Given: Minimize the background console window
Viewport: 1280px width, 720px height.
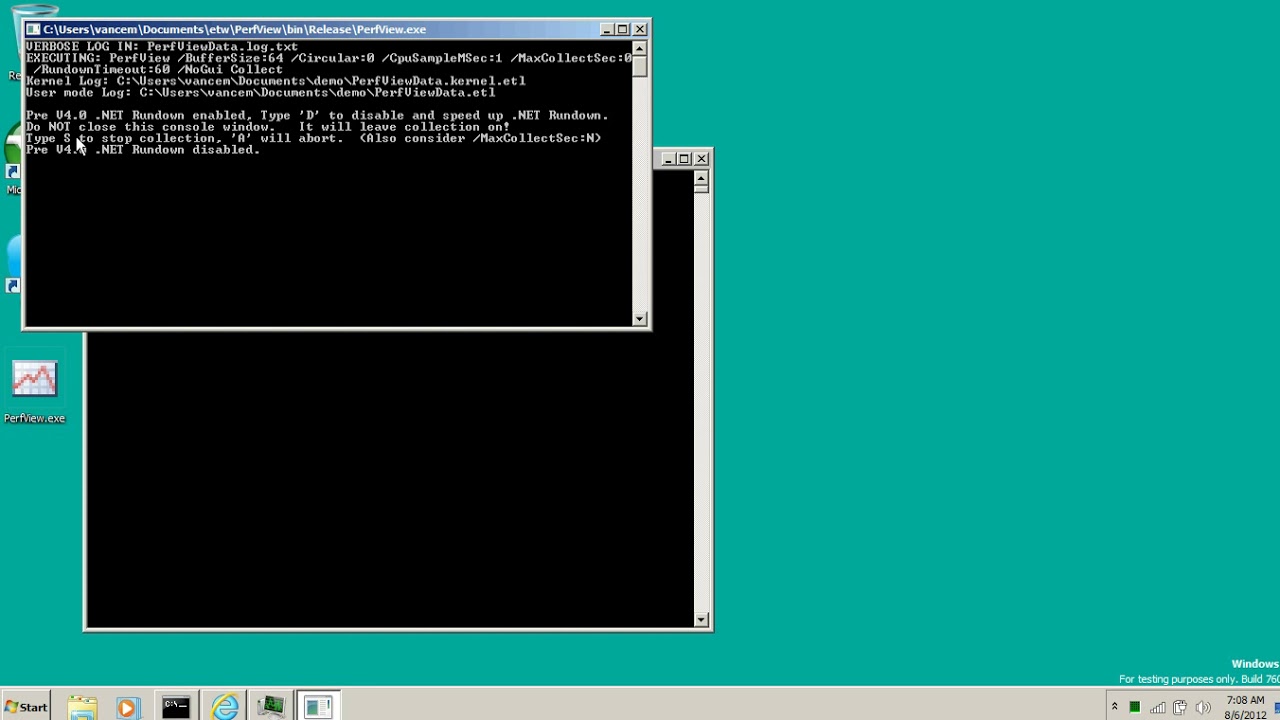Looking at the screenshot, I should point(668,159).
